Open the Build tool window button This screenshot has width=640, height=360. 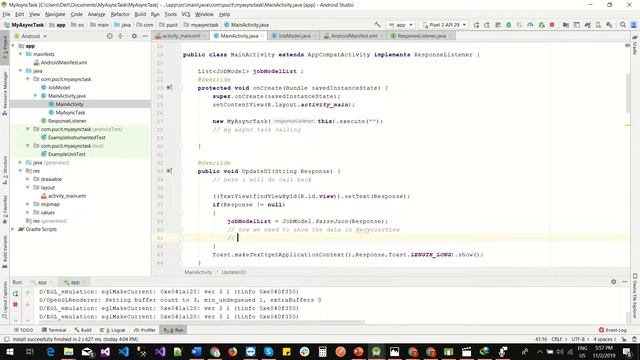83,330
